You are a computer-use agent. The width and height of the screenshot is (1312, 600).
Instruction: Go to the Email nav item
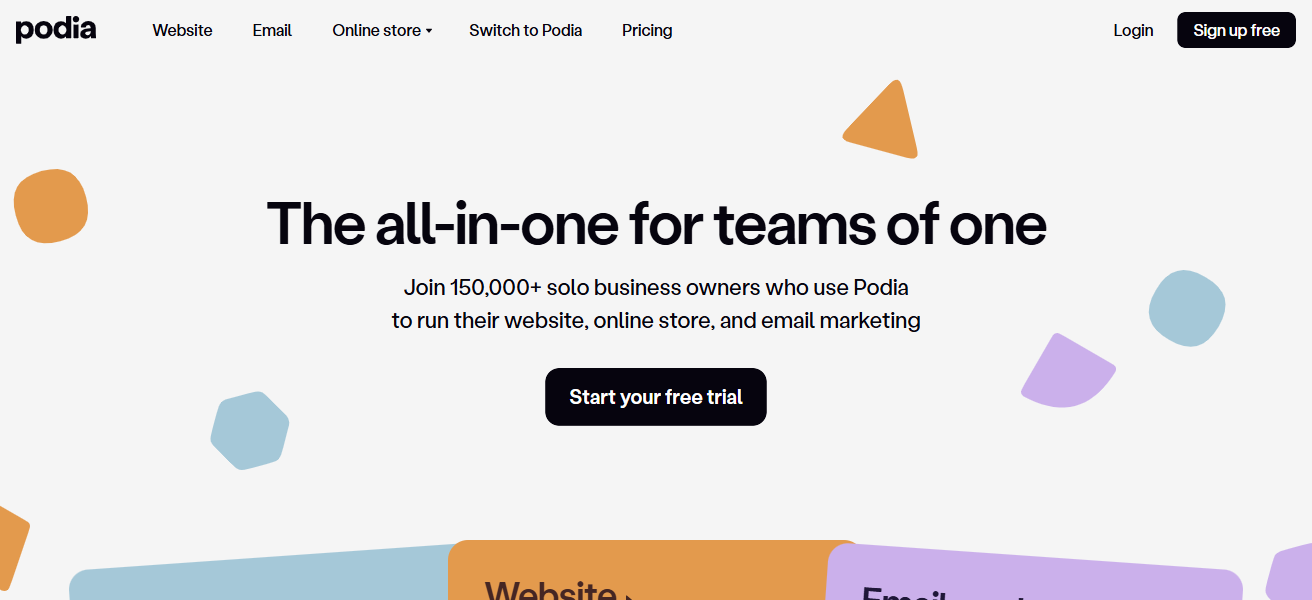pyautogui.click(x=272, y=30)
